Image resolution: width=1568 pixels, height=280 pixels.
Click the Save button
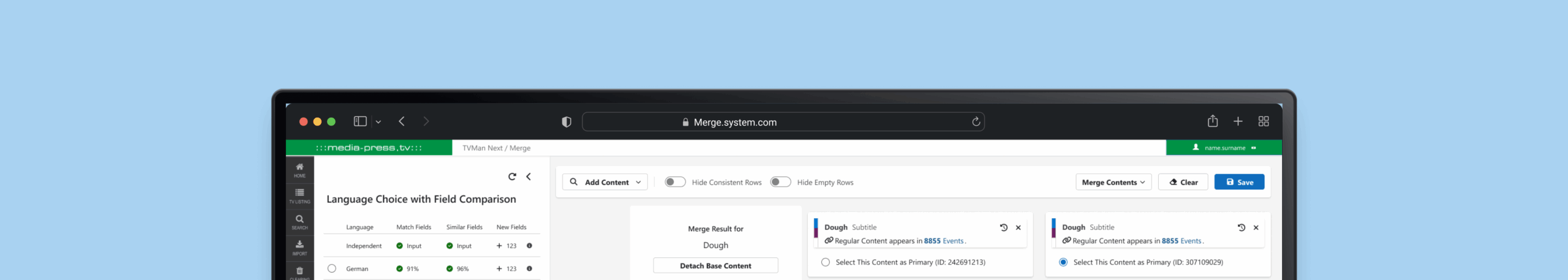tap(1239, 182)
